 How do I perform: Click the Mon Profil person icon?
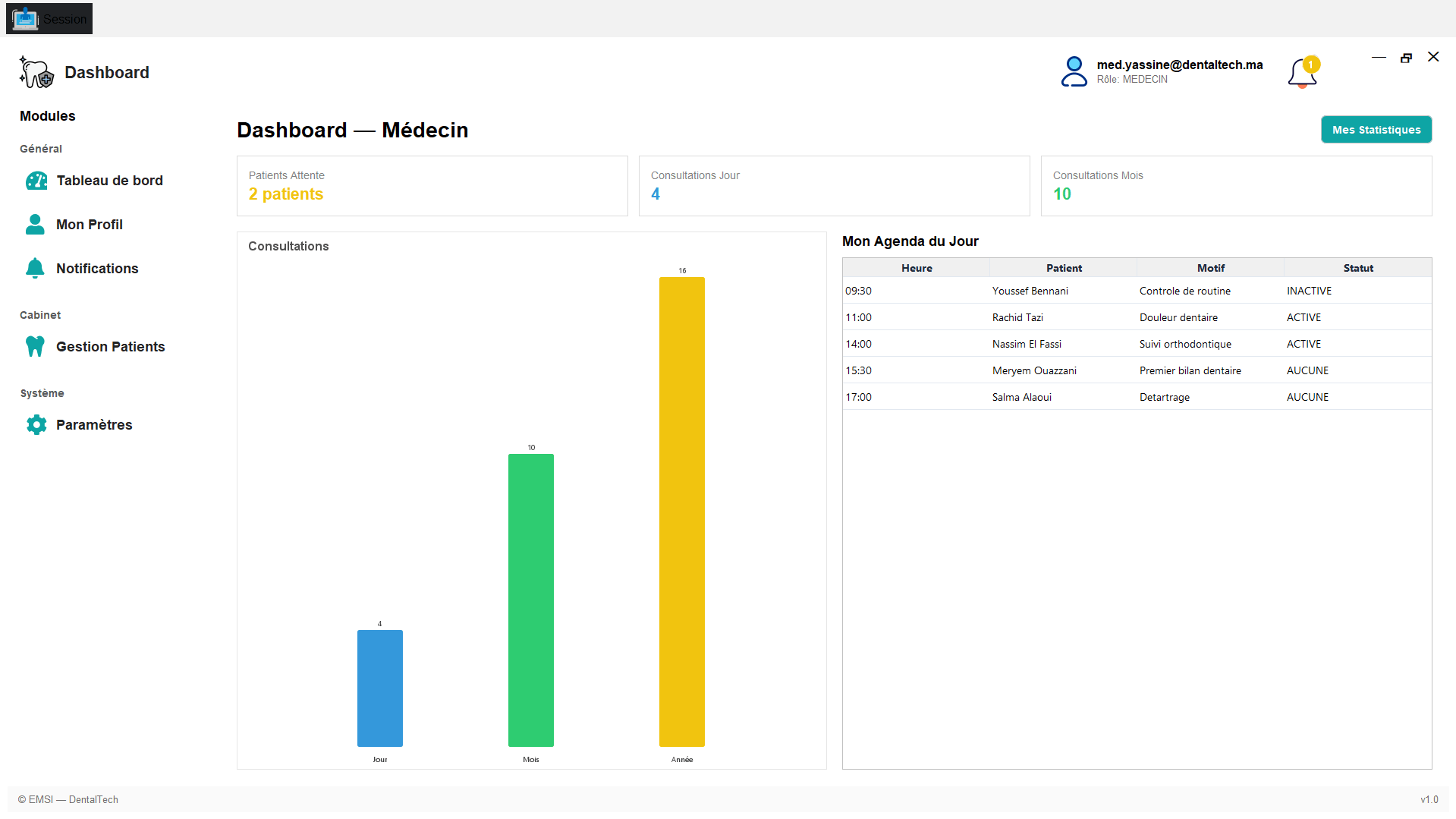[35, 225]
